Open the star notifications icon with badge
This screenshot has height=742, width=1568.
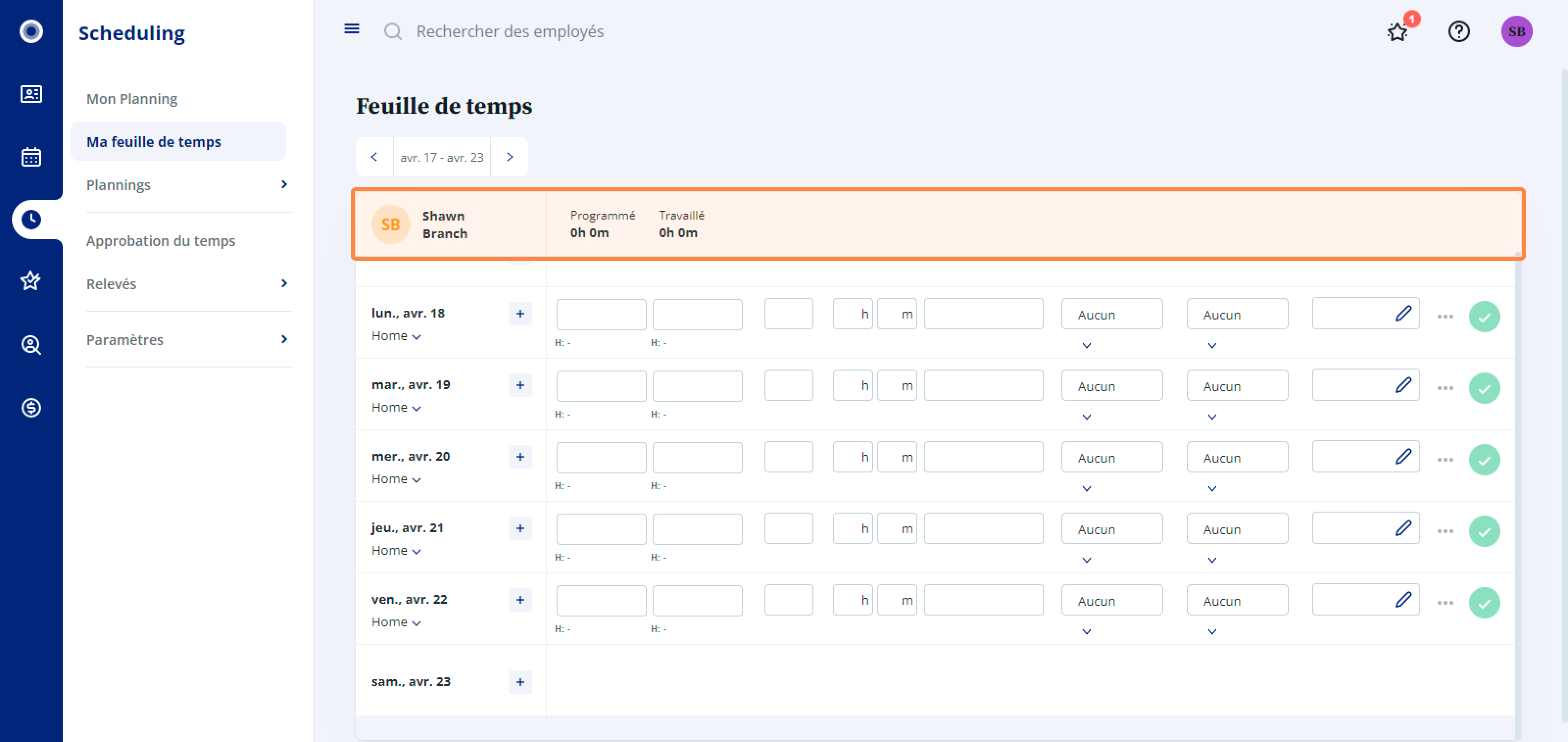[x=1397, y=31]
